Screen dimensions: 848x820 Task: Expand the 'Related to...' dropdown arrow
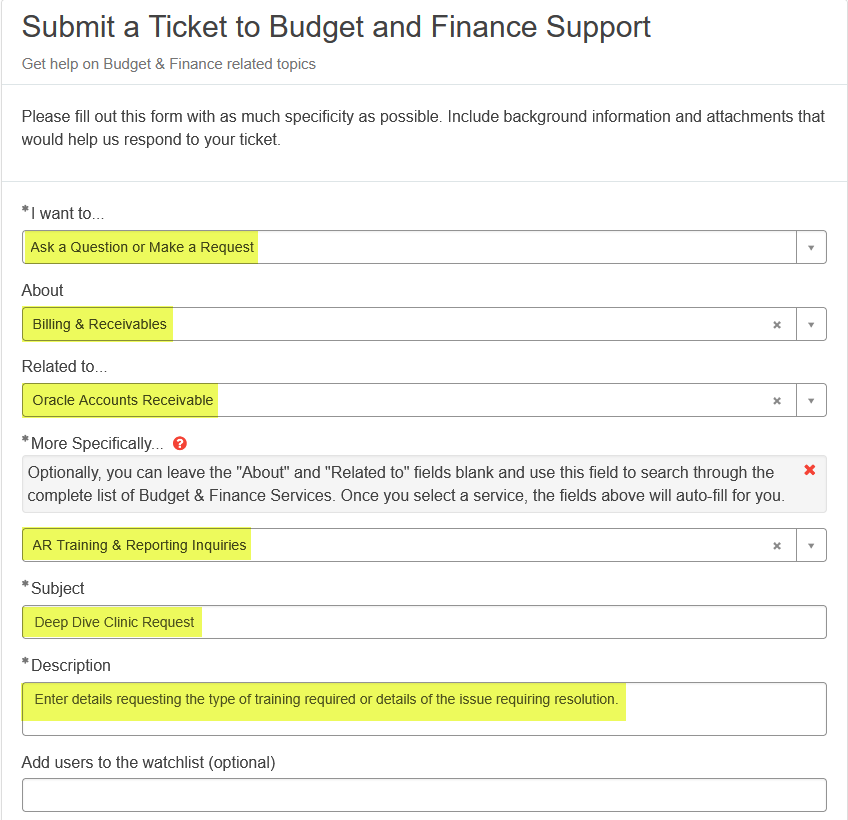click(x=811, y=400)
